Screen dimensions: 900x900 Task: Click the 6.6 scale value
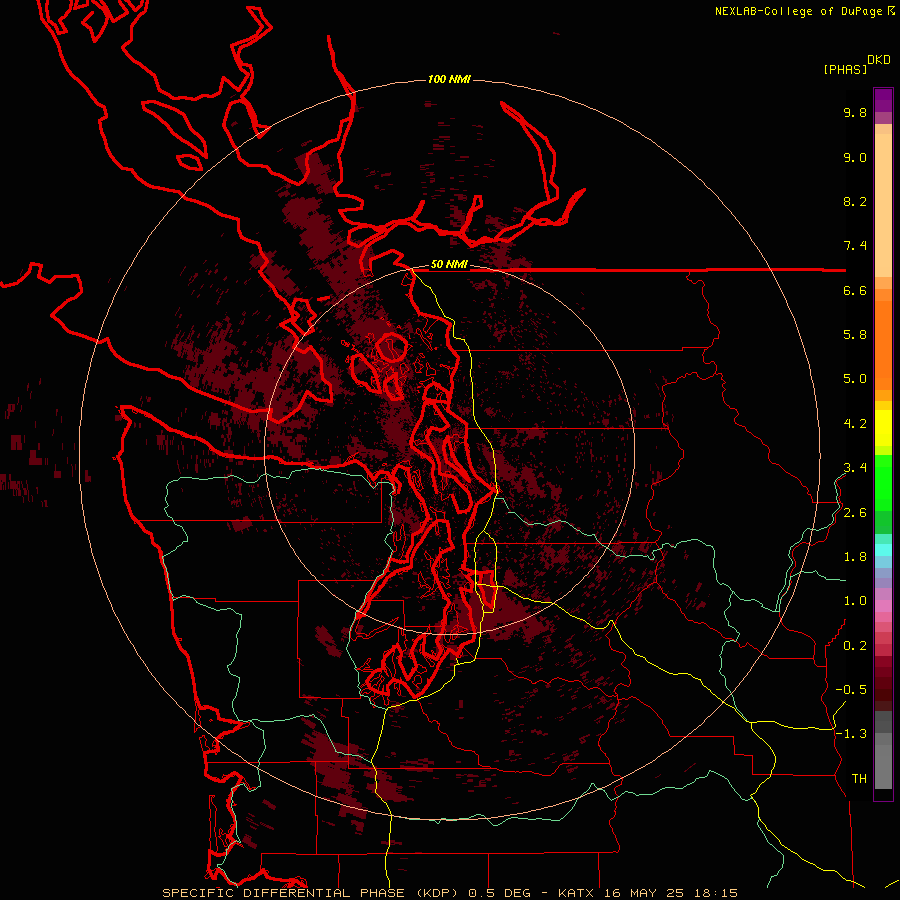point(855,290)
